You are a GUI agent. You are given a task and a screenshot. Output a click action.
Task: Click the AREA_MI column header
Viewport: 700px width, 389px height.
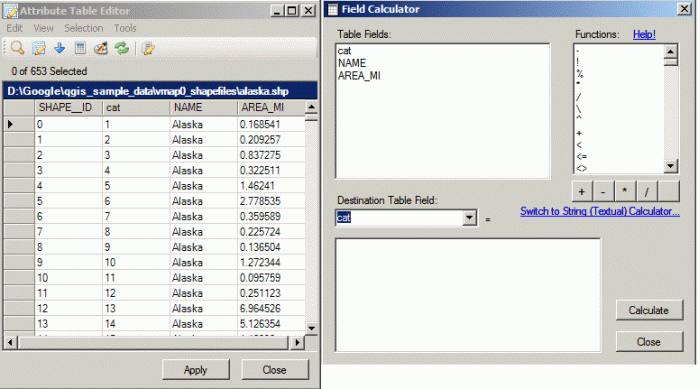[x=271, y=107]
